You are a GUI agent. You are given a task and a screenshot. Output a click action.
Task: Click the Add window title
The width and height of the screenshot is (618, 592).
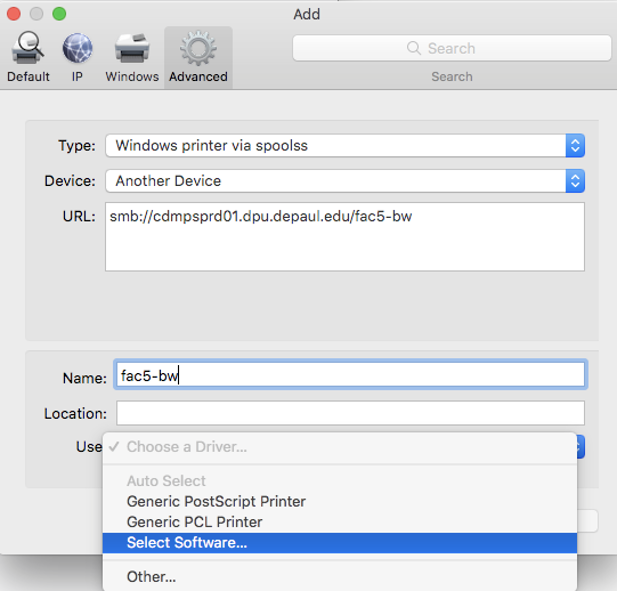307,14
